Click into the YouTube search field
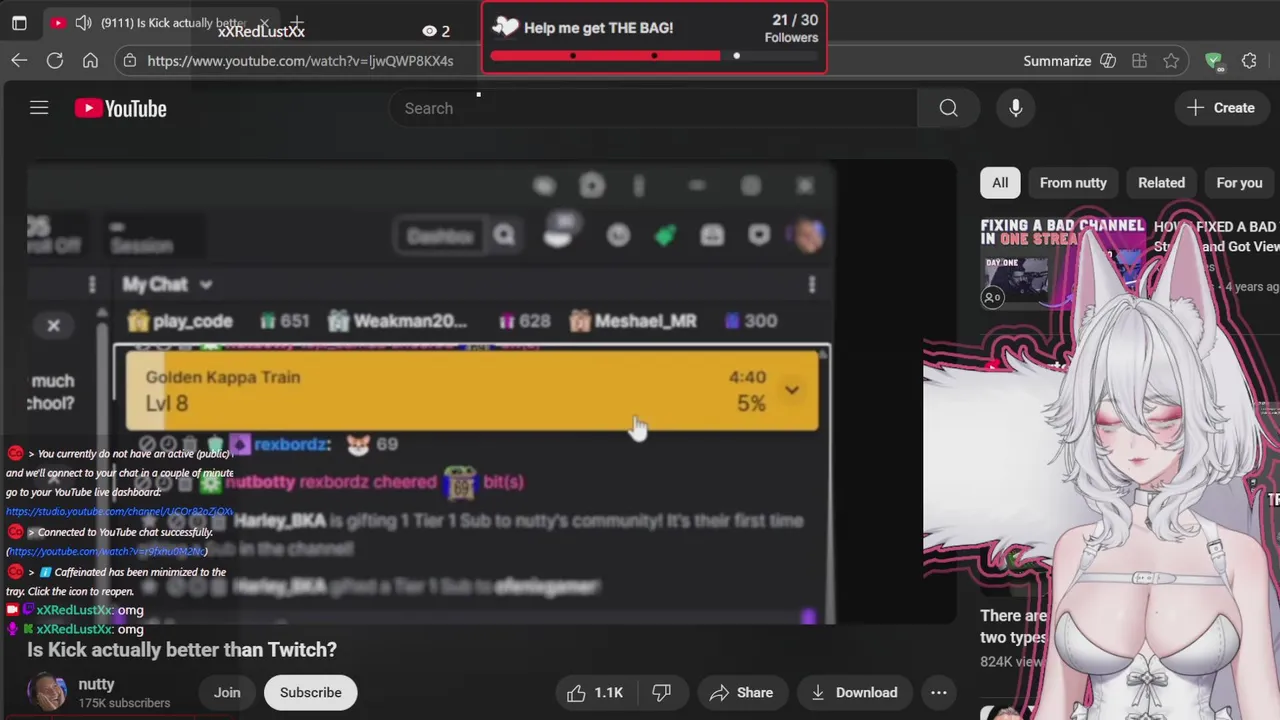The image size is (1280, 720). 653,108
